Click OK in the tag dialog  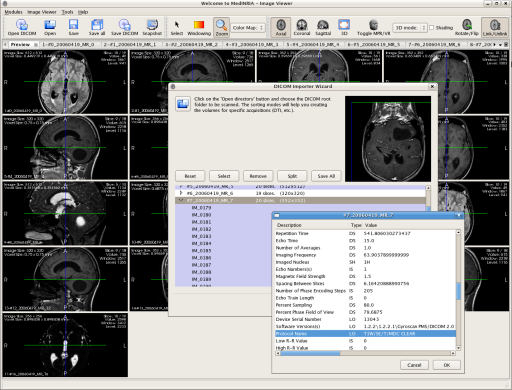[447, 365]
